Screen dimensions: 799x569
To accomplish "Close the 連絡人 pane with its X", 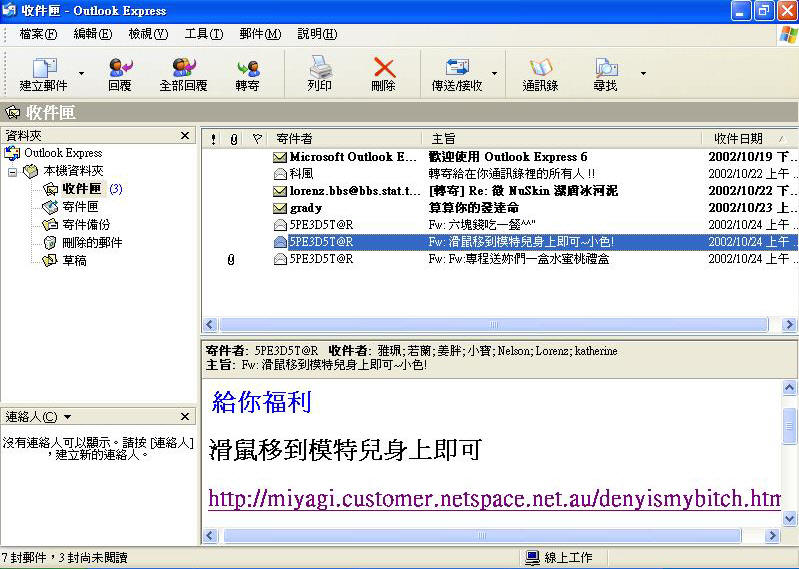I will point(185,417).
